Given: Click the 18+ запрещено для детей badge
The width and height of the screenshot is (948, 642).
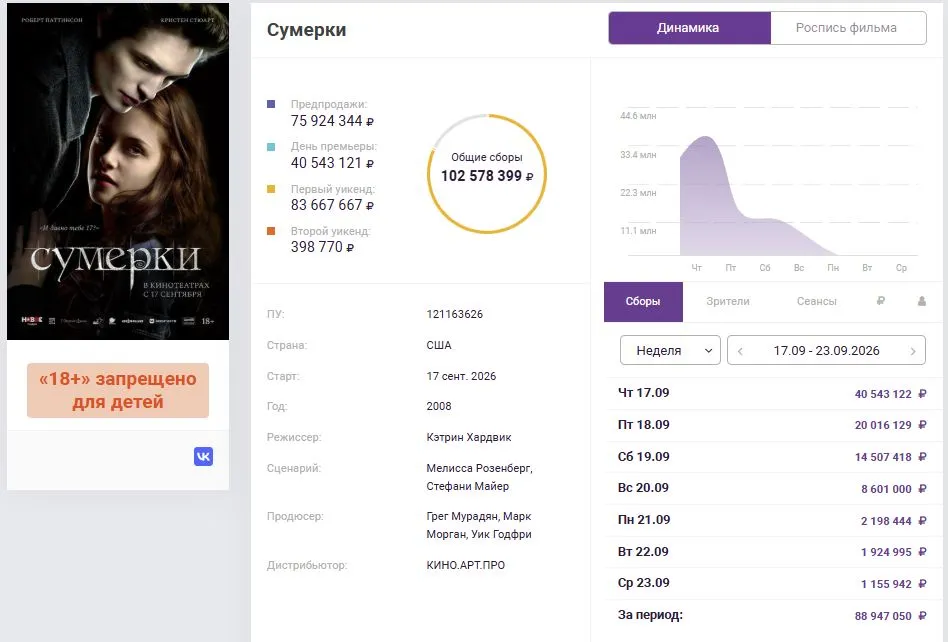Looking at the screenshot, I should (x=118, y=390).
